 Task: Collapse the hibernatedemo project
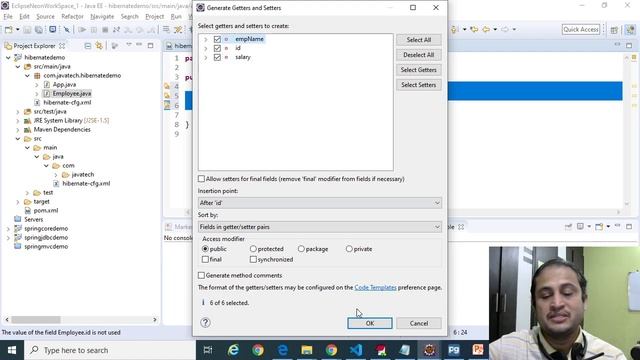[x=8, y=58]
